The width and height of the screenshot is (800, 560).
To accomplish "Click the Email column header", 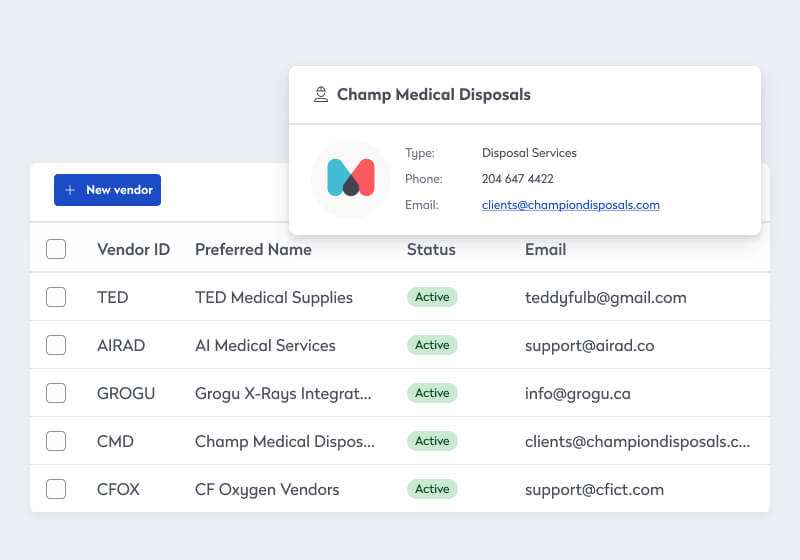I will pos(545,249).
